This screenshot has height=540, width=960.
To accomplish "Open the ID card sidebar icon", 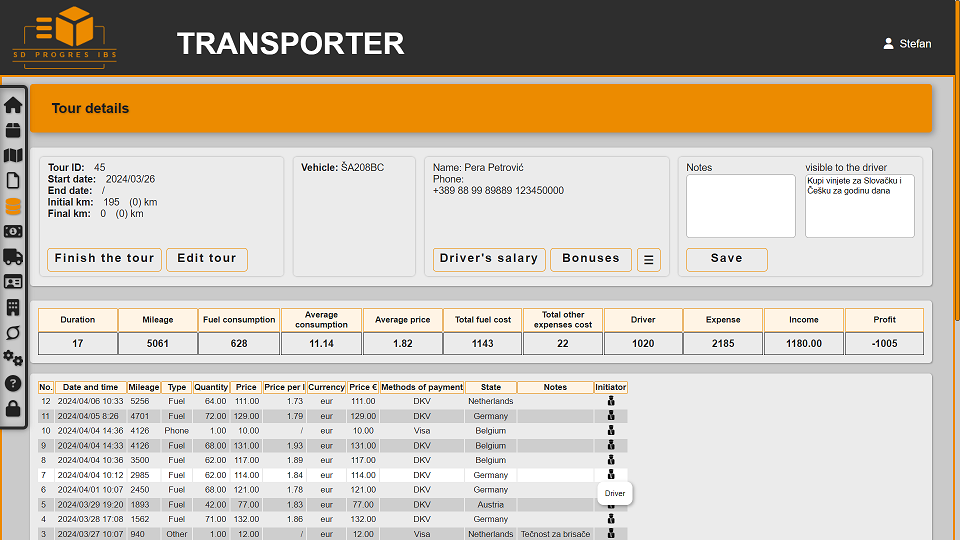I will 13,282.
